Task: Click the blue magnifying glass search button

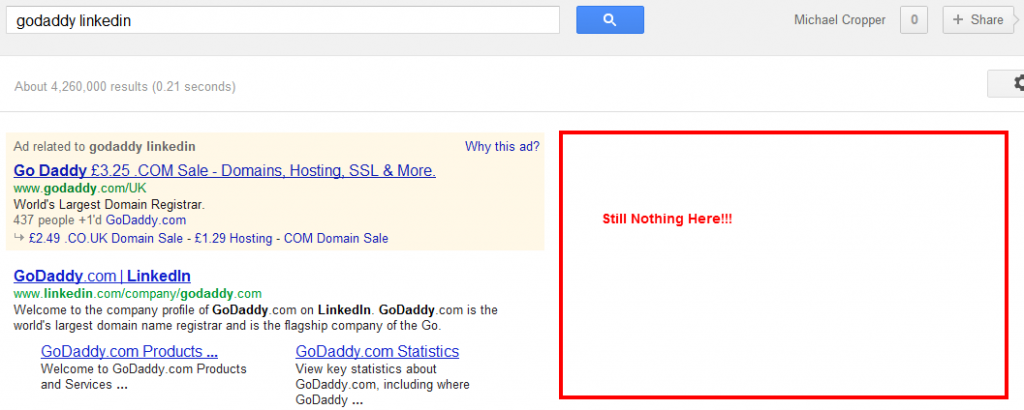Action: [610, 20]
